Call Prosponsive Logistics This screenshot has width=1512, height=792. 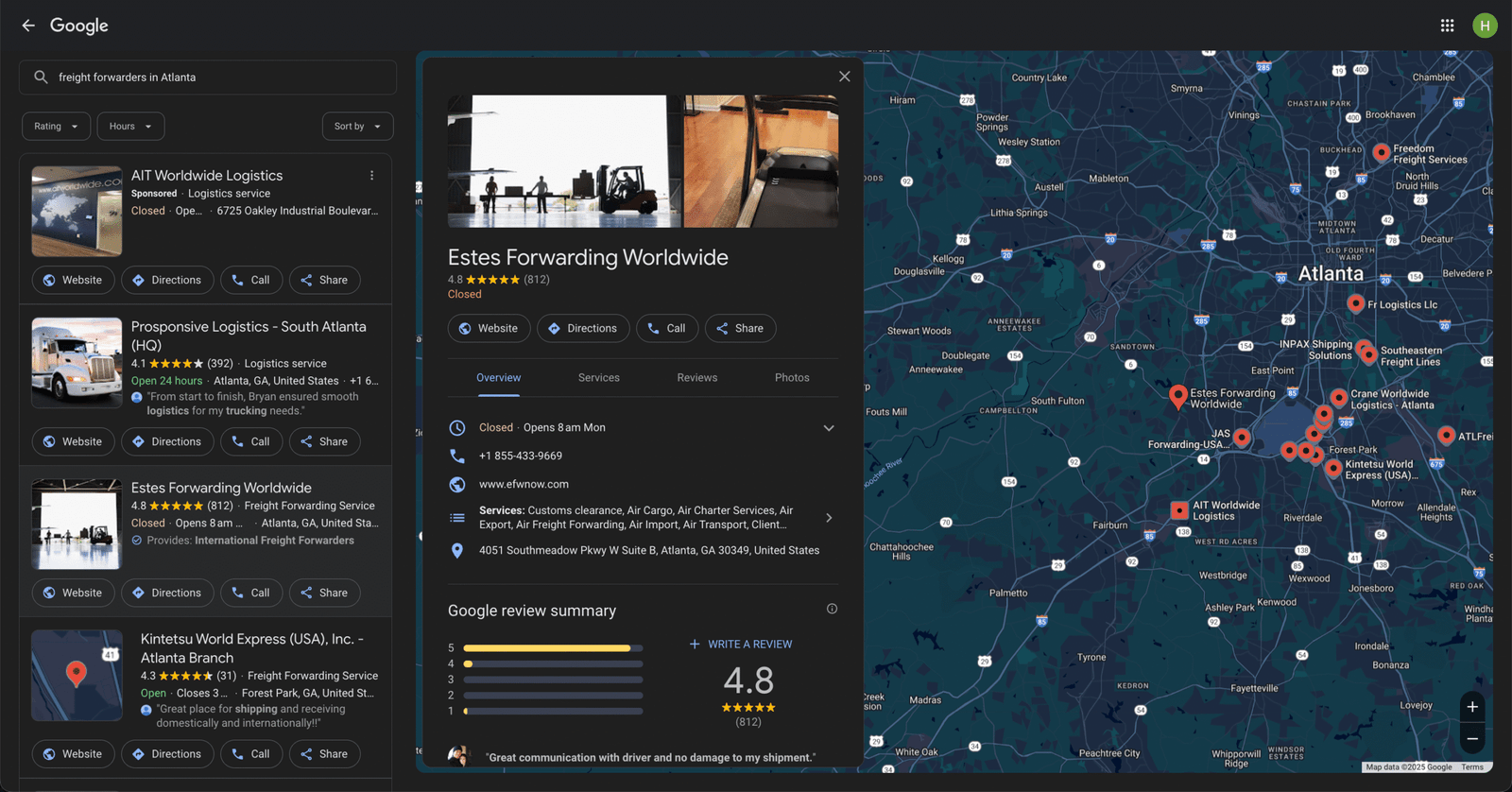tap(251, 442)
